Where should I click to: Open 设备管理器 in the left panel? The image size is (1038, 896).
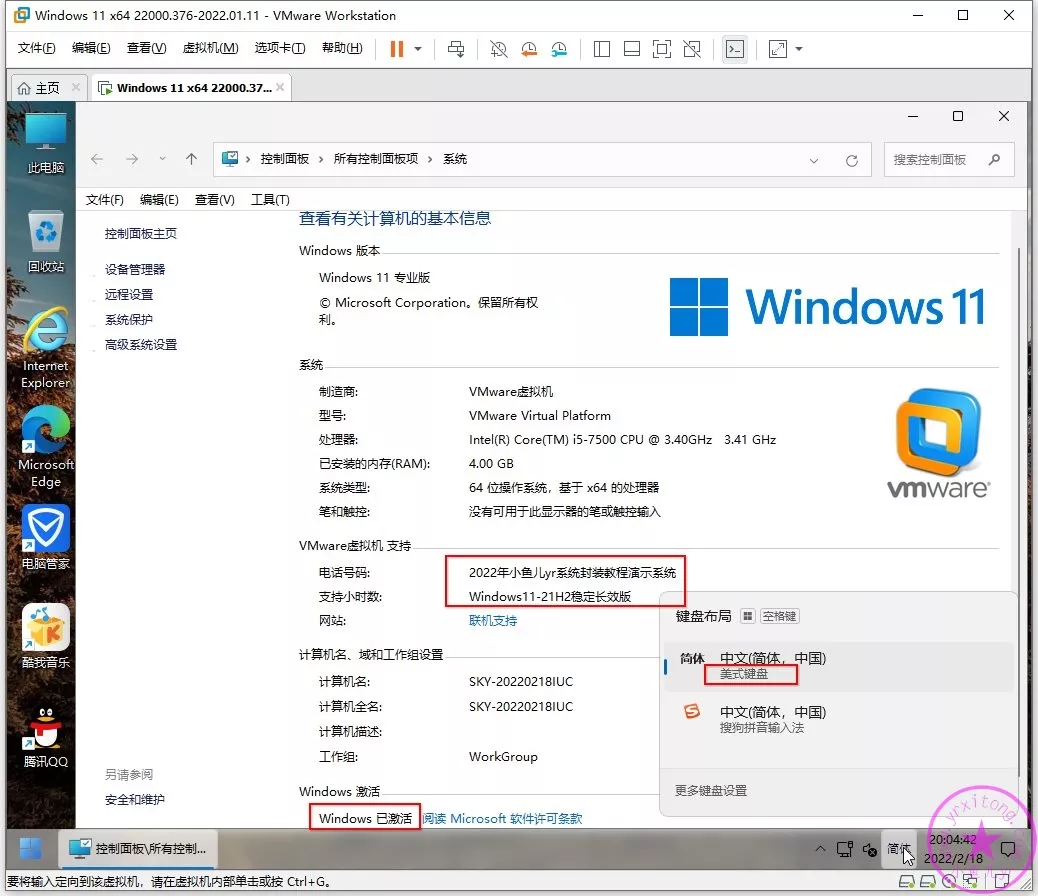coord(135,269)
